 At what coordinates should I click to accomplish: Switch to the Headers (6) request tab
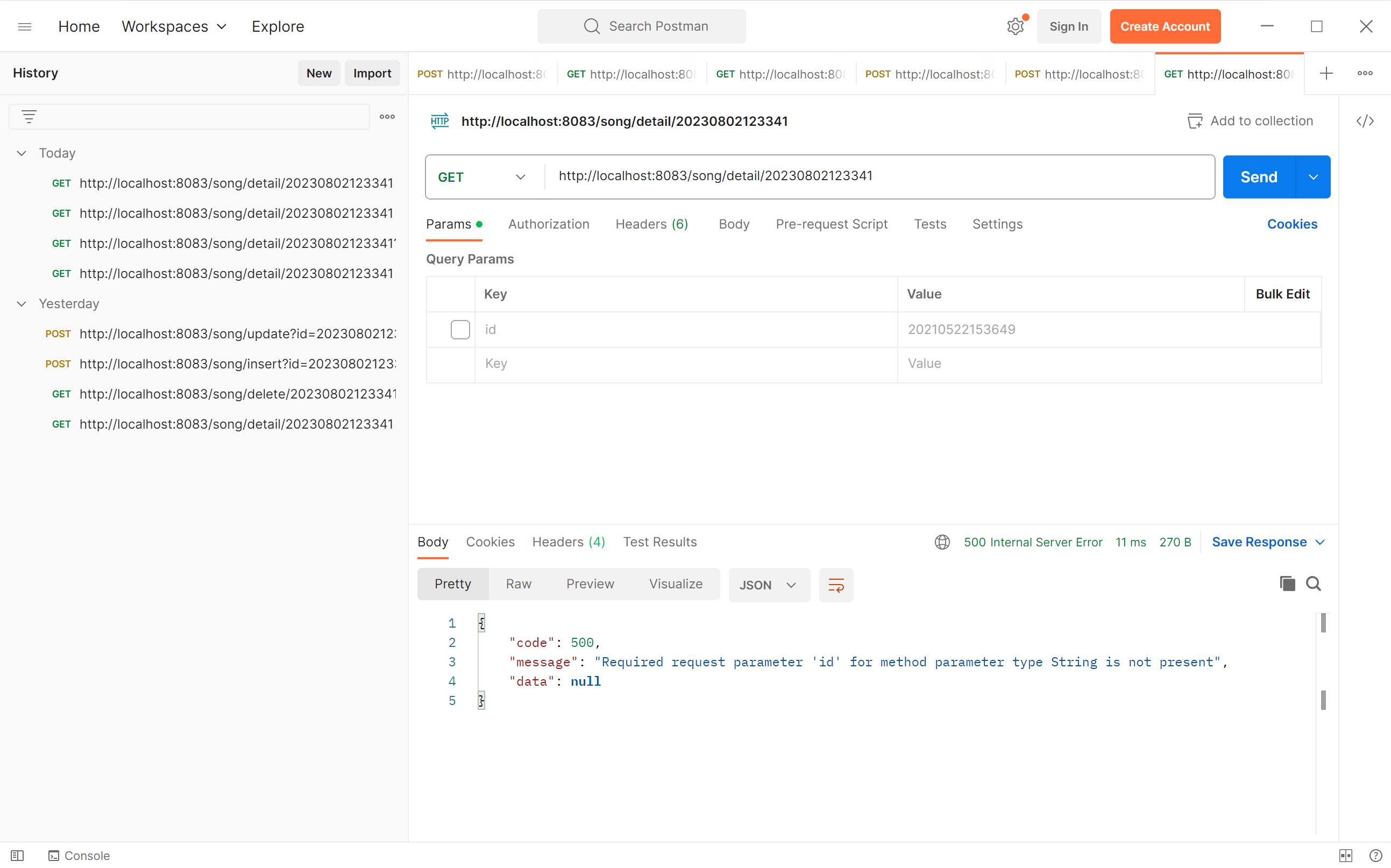click(x=651, y=224)
